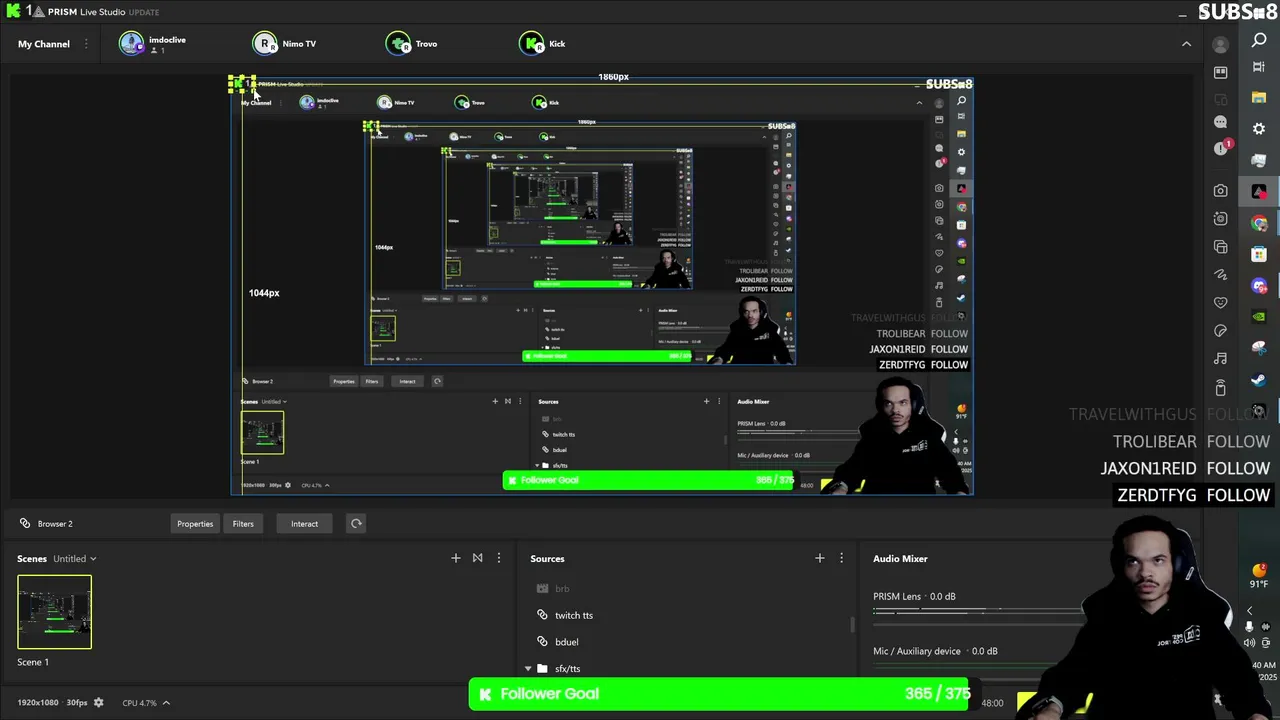This screenshot has height=720, width=1280.
Task: Click the 91°F weather widget
Action: point(1259,577)
